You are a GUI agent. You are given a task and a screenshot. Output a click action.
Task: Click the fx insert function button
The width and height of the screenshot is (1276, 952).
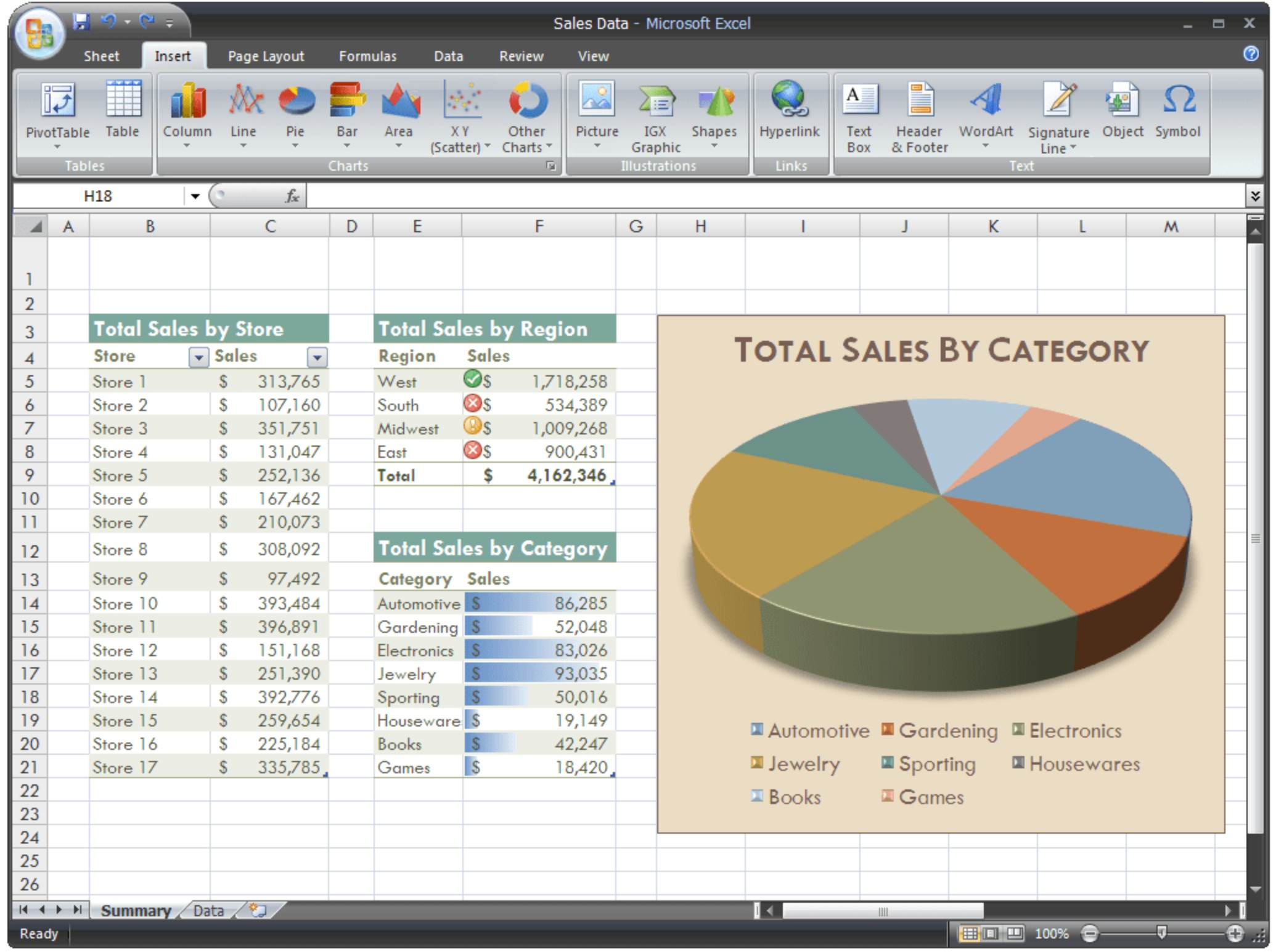292,196
